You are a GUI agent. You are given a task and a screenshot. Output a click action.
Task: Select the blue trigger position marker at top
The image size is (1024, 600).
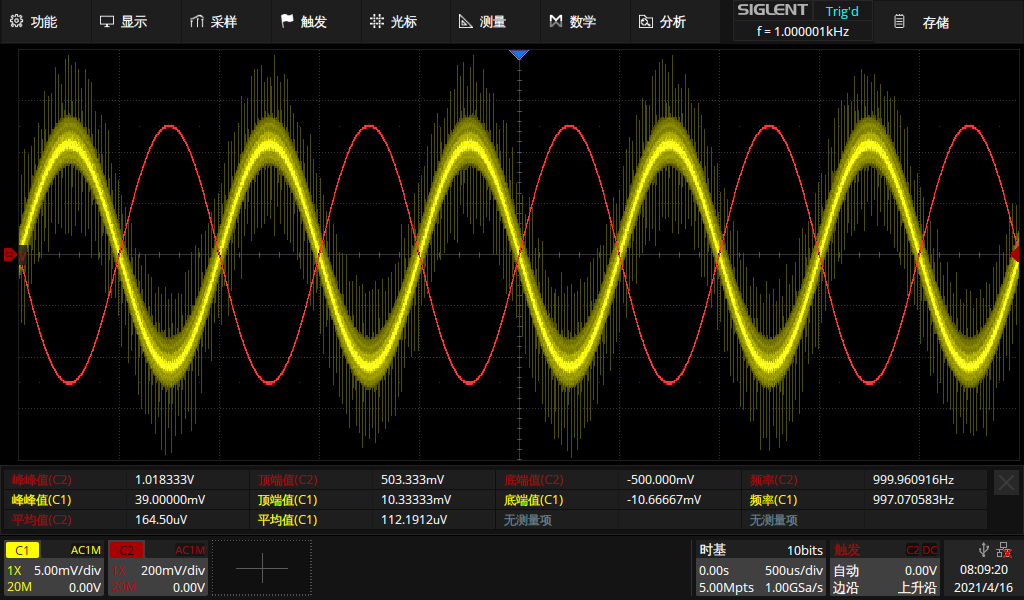[519, 55]
